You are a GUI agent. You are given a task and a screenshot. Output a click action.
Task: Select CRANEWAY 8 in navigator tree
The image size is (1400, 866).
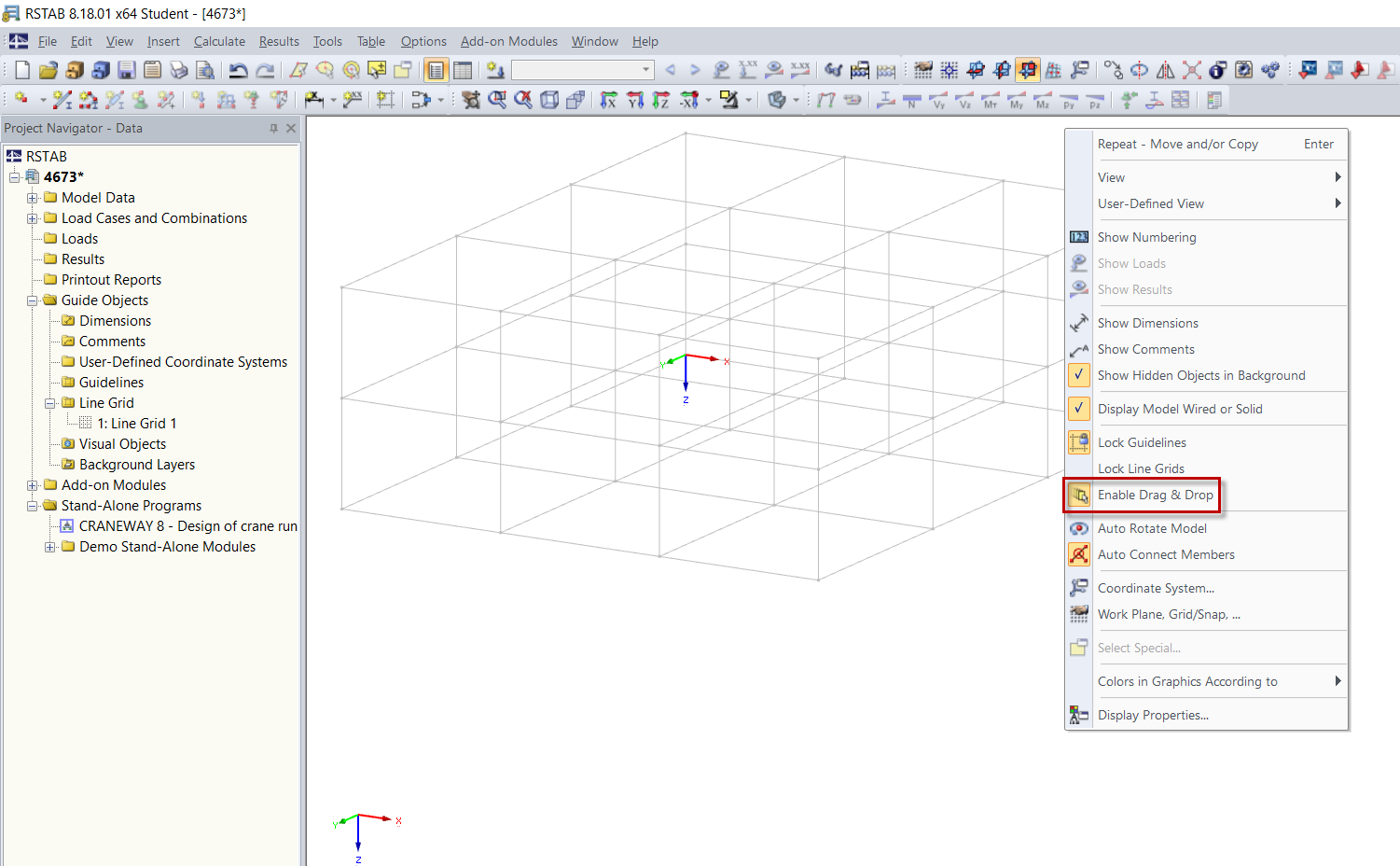188,526
